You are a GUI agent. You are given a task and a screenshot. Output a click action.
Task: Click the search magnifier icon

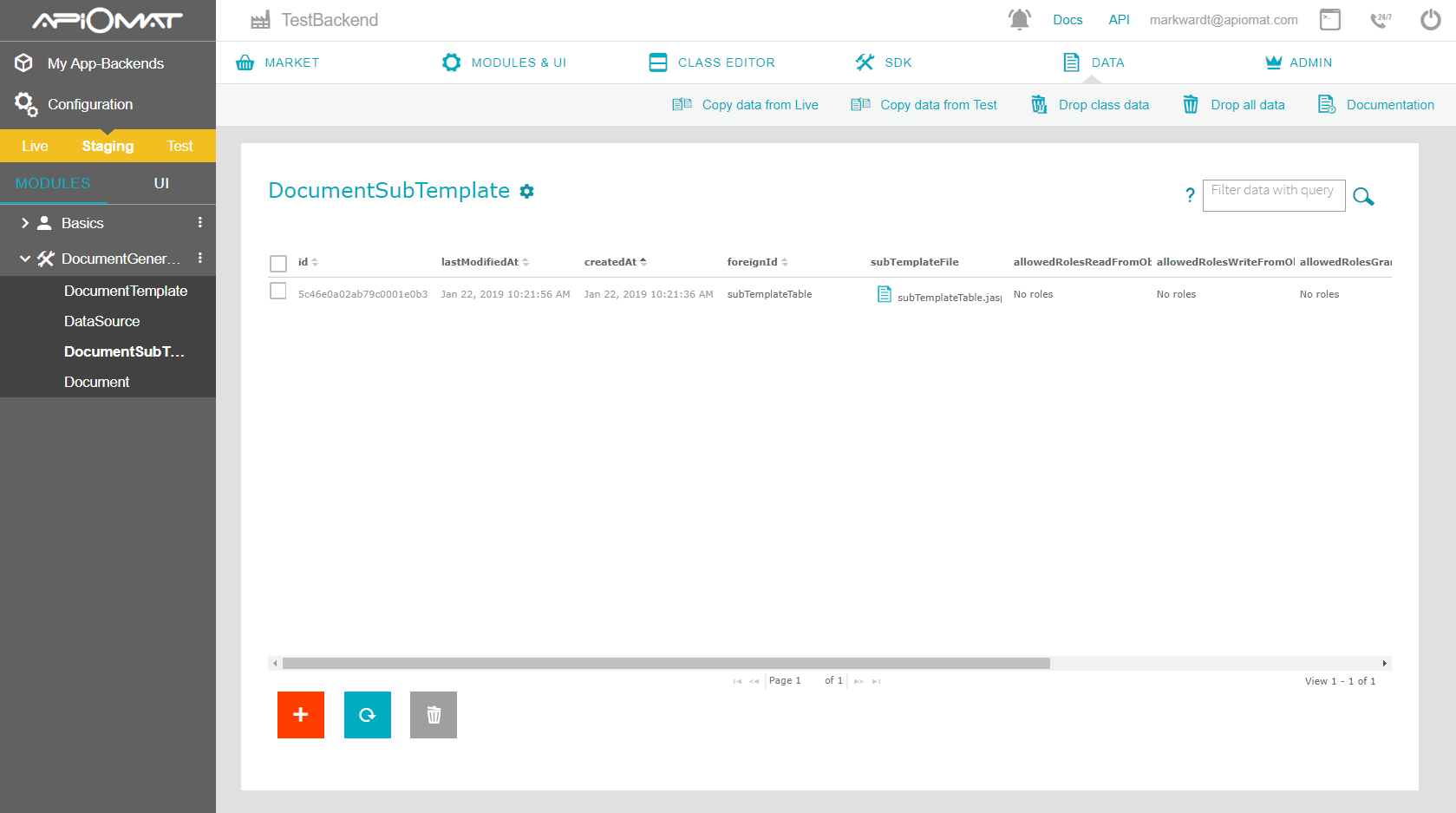click(x=1363, y=196)
